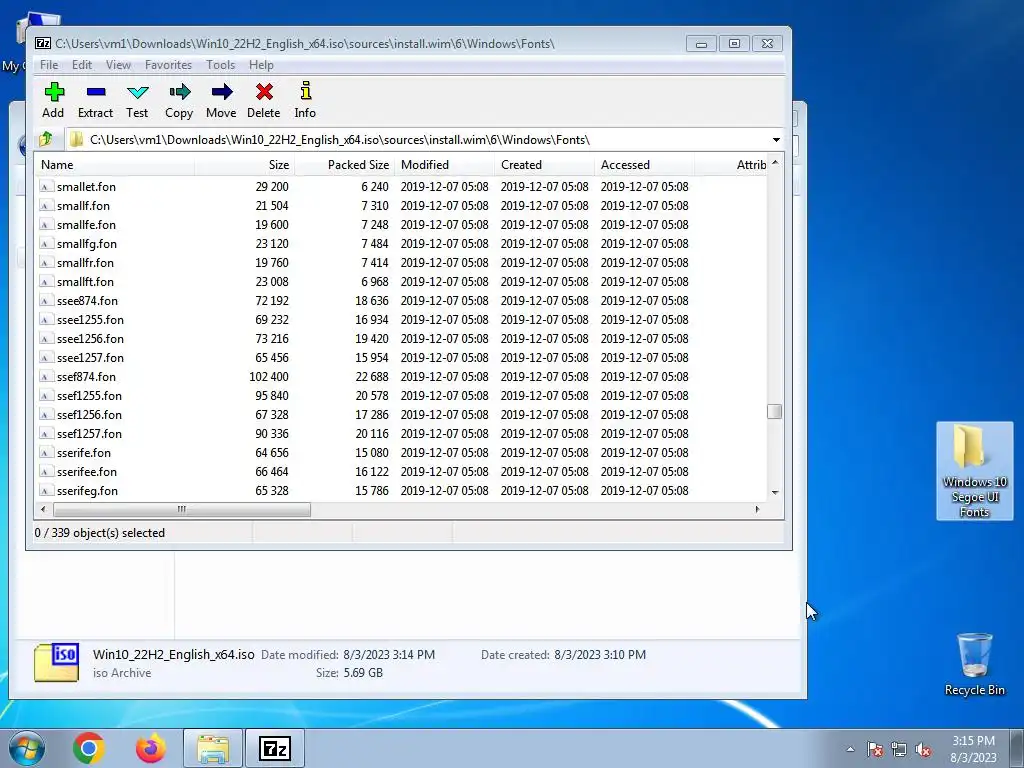Select Windows 10 Segoe UI Fonts folder
Image resolution: width=1024 pixels, height=768 pixels.
(974, 470)
